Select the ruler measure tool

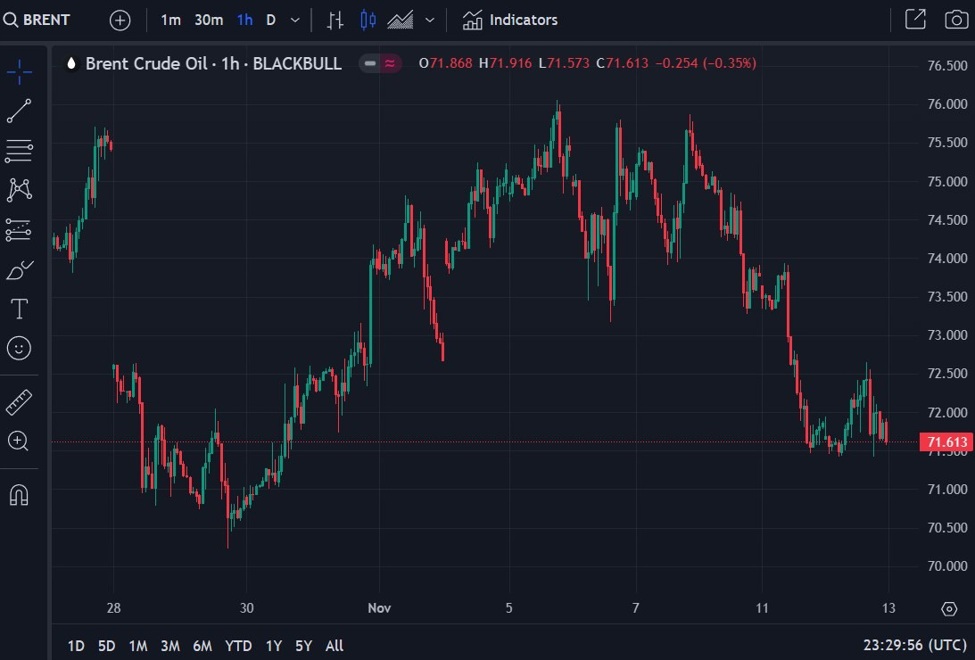pyautogui.click(x=19, y=402)
